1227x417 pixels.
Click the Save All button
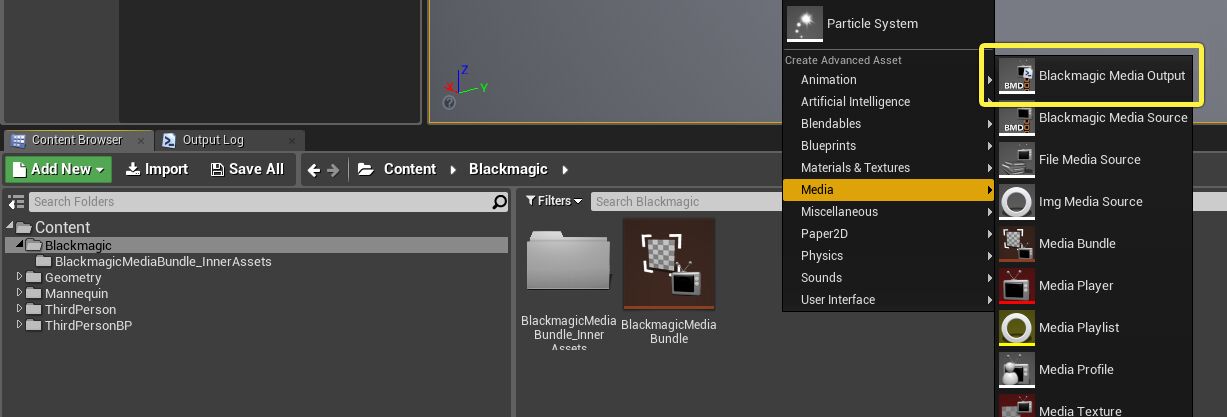pos(247,169)
